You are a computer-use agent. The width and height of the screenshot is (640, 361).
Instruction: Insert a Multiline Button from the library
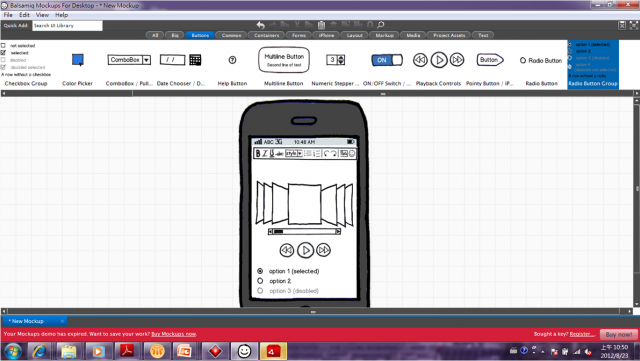point(284,60)
